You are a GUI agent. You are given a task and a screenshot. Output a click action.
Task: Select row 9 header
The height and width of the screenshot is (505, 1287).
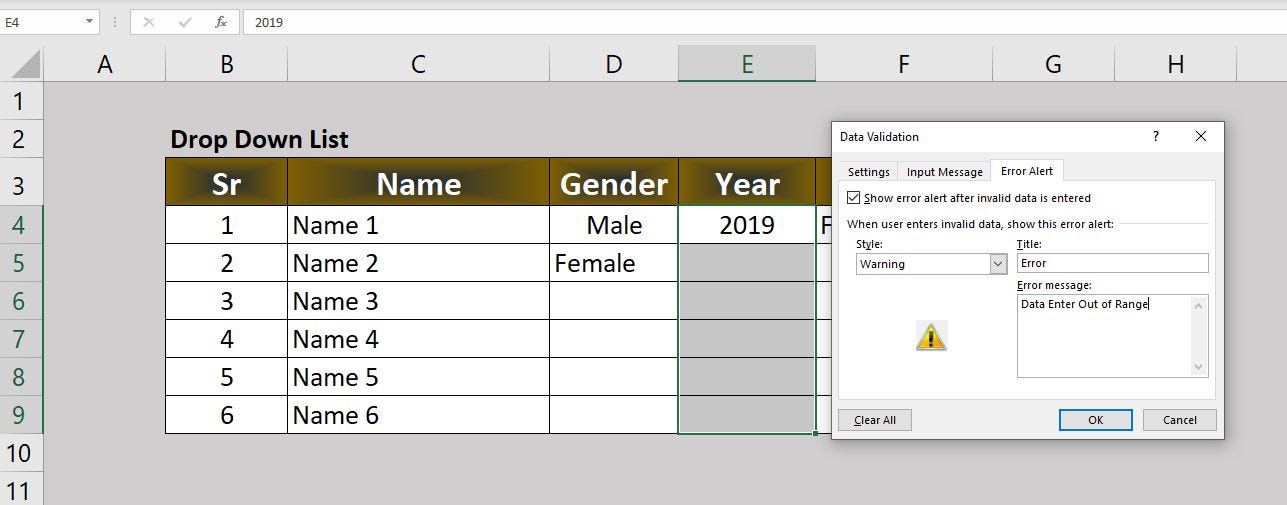pyautogui.click(x=21, y=415)
